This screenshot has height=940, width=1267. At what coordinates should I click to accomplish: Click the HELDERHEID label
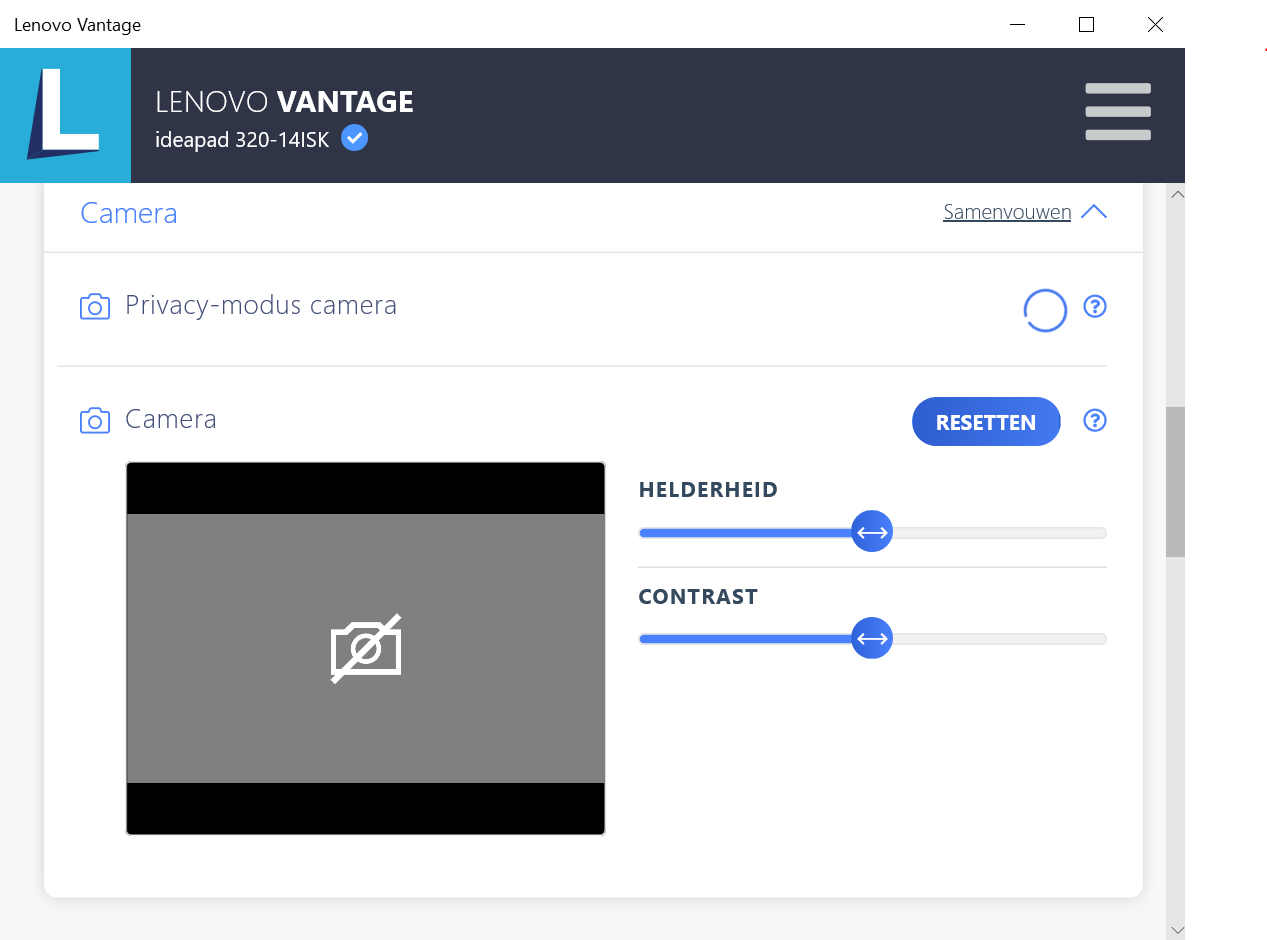(x=708, y=490)
